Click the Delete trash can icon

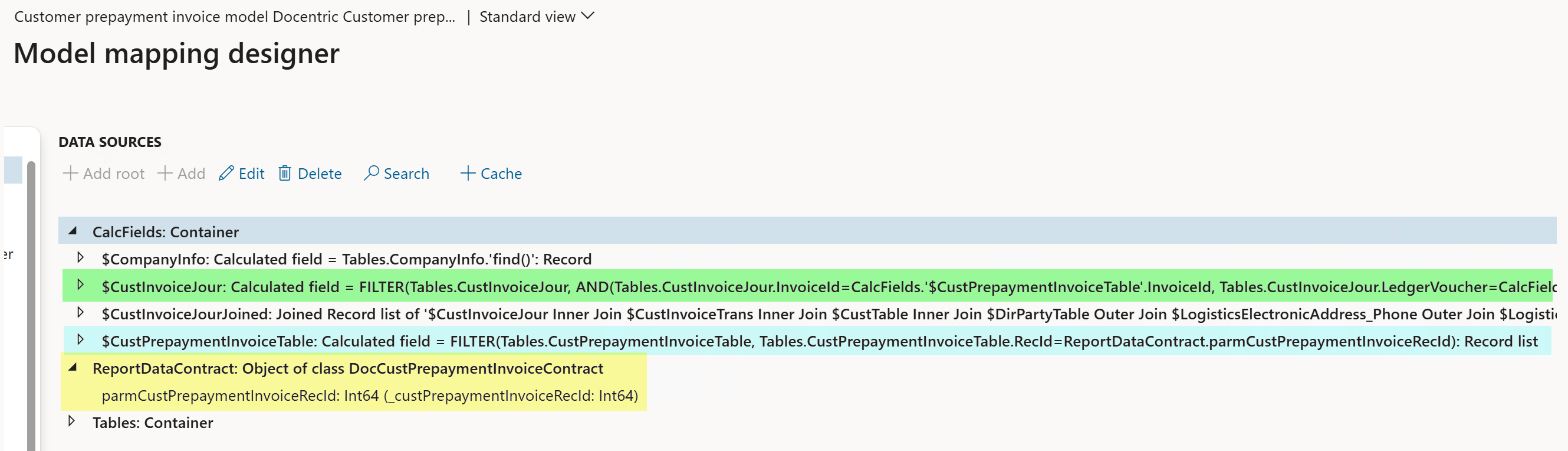pyautogui.click(x=284, y=174)
